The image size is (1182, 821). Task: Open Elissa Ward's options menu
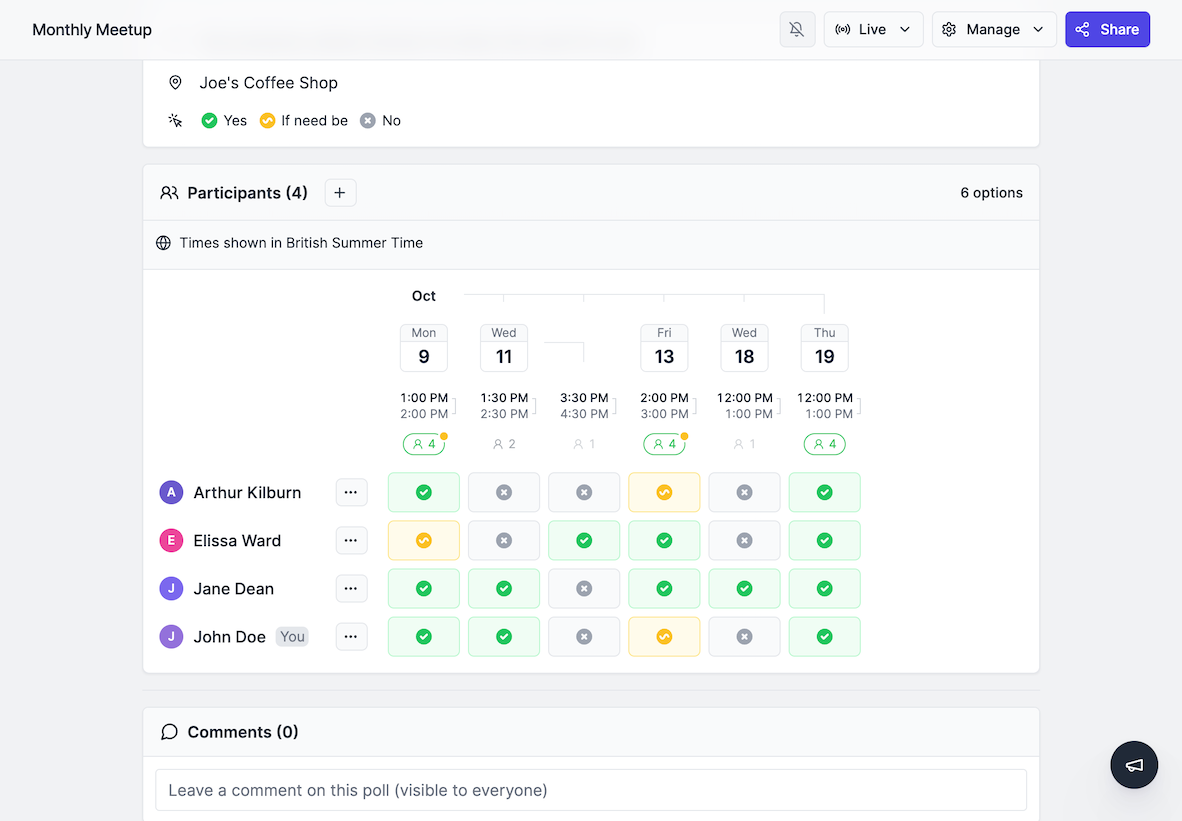point(351,540)
